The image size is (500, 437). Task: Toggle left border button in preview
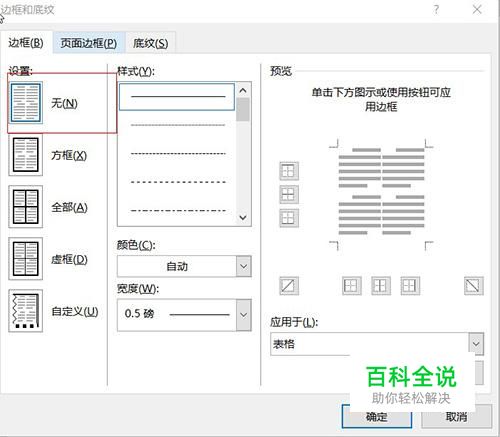(351, 286)
